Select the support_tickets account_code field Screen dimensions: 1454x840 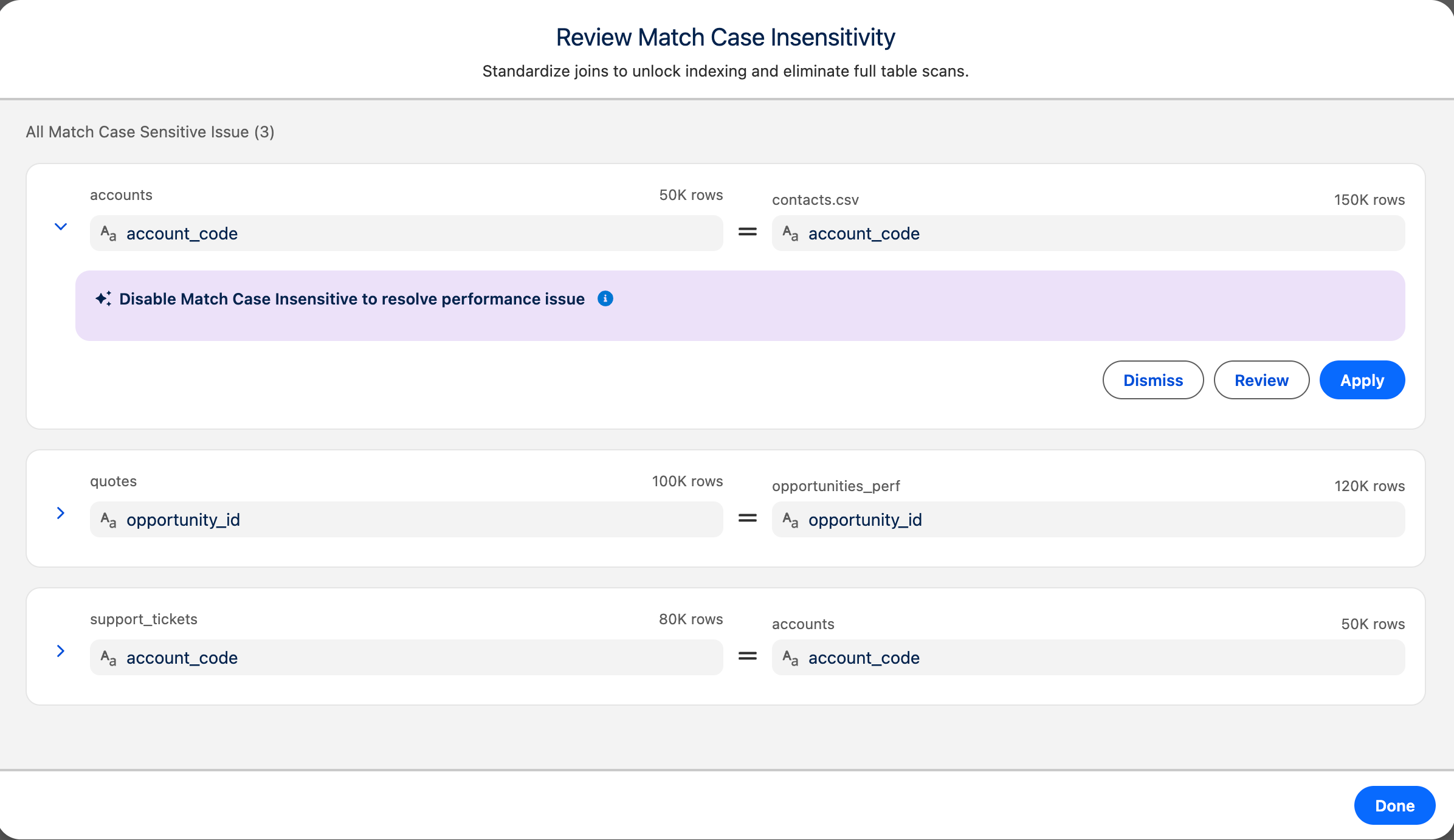click(x=407, y=658)
